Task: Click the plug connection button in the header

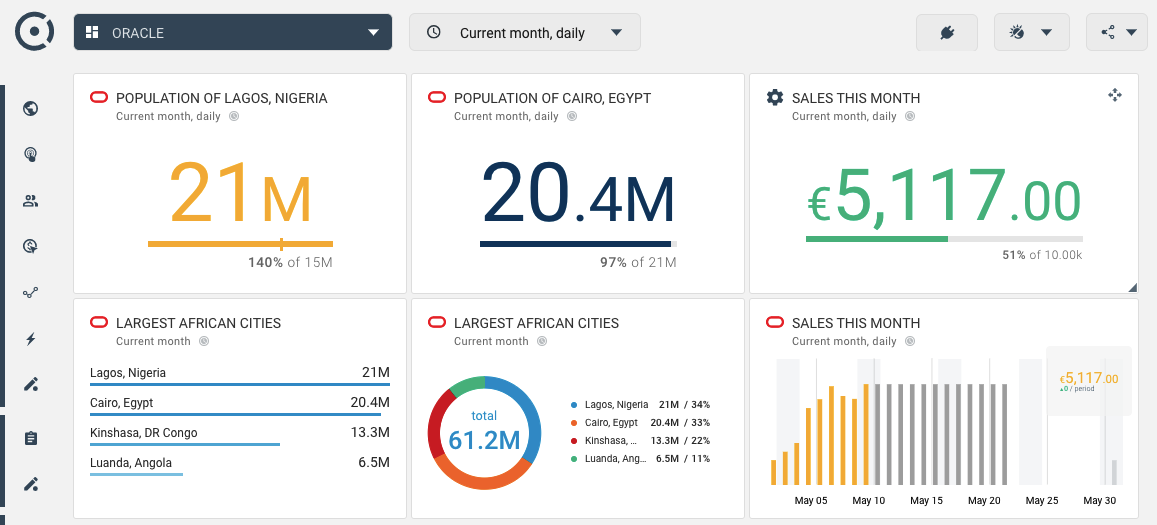Action: click(x=947, y=32)
